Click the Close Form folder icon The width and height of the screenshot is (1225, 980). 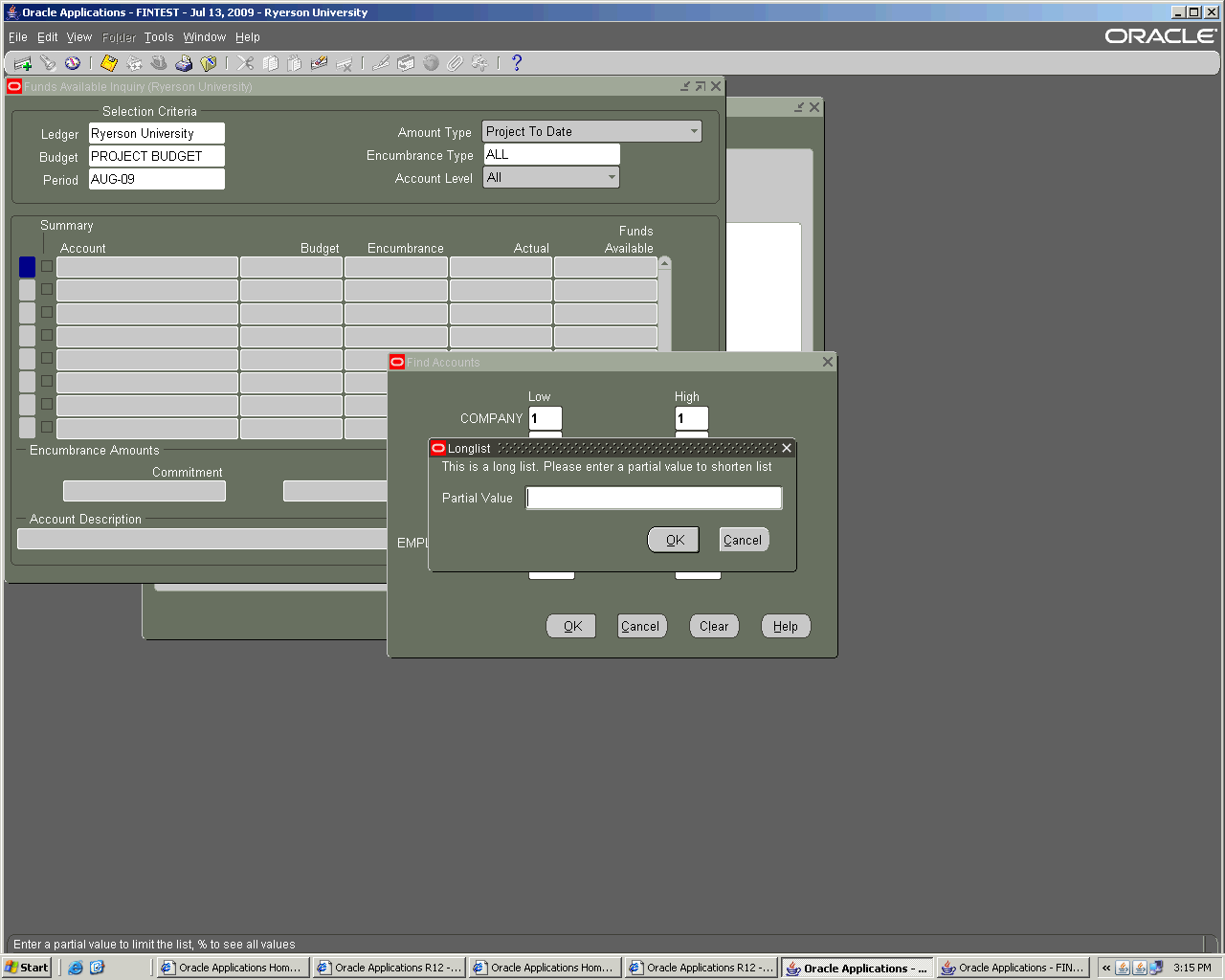coord(209,63)
